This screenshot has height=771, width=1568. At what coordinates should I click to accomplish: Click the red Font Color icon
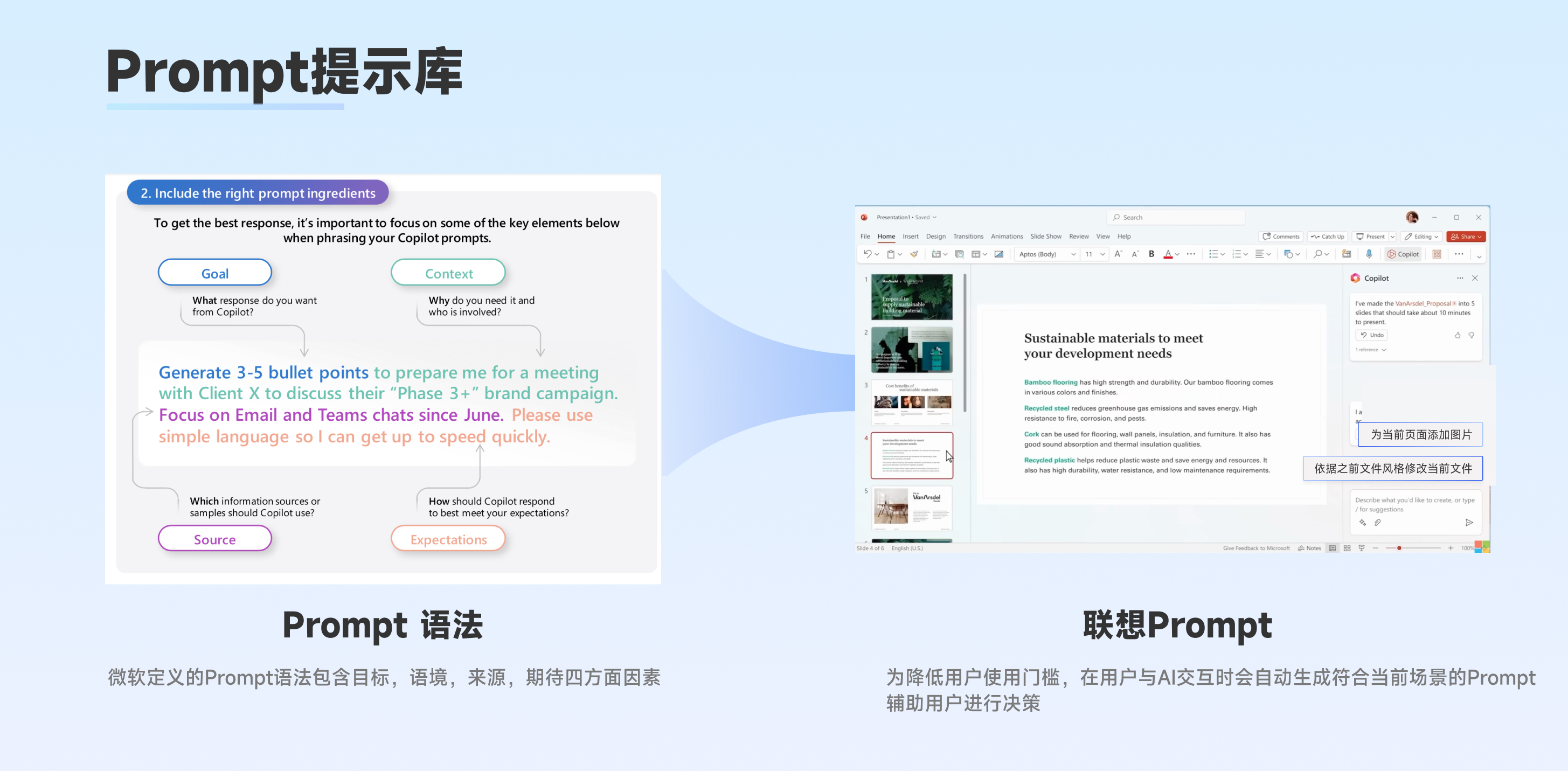[1168, 254]
